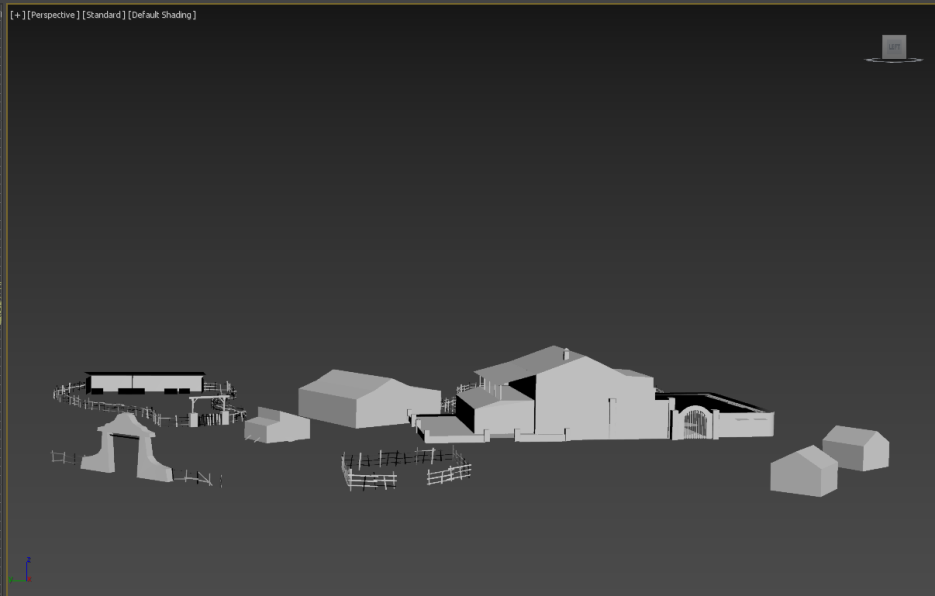Screen dimensions: 935x596
Task: Select the long flat-roofed stable building
Action: pos(145,382)
